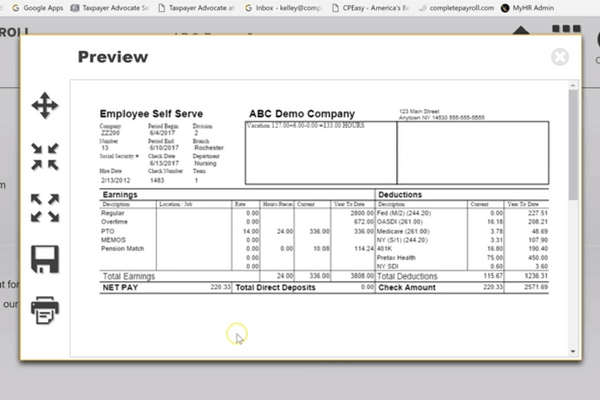The width and height of the screenshot is (600, 400).
Task: Click the Pretax Health current 75.00
Action: (495, 258)
